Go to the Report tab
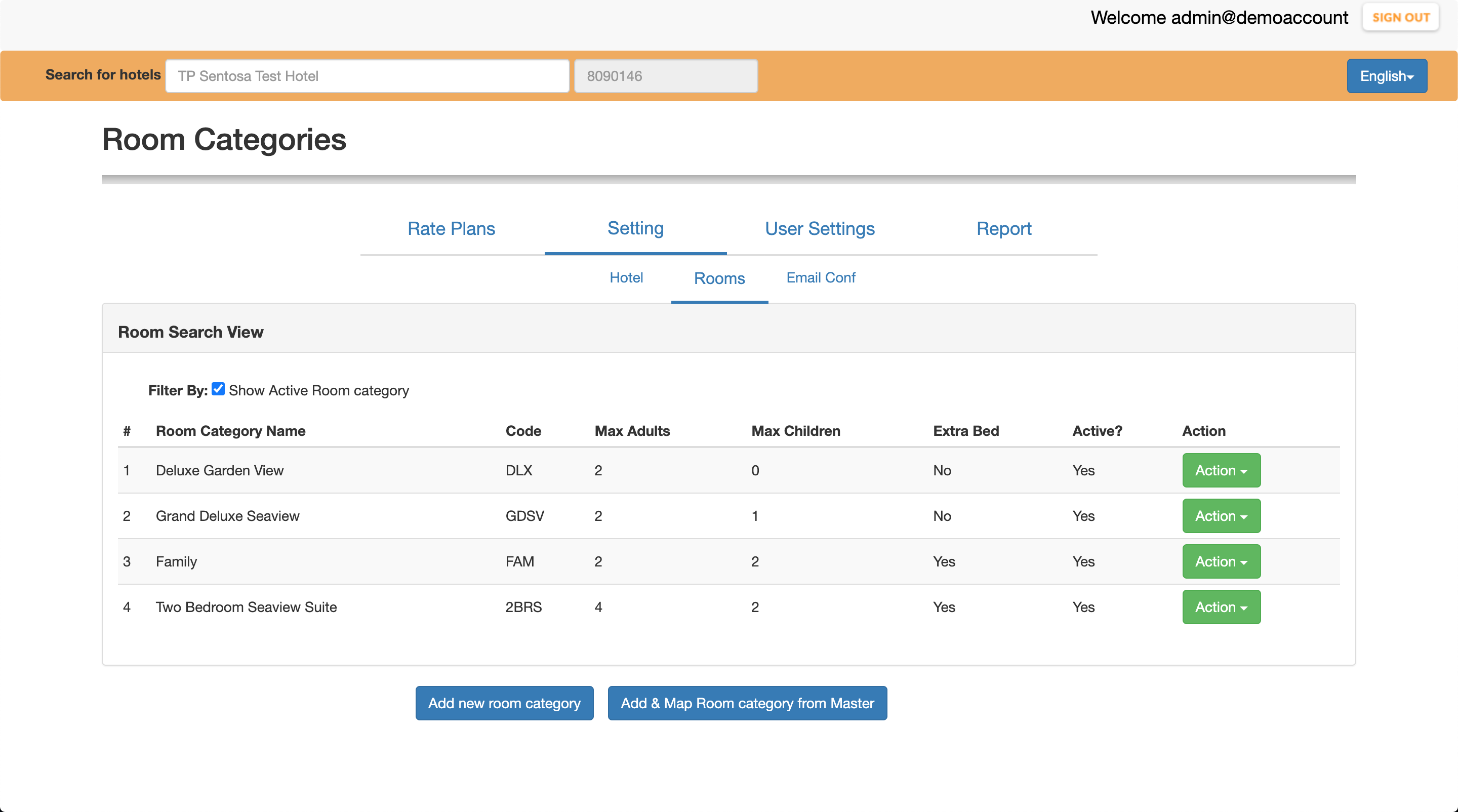This screenshot has height=812, width=1458. click(x=1003, y=229)
